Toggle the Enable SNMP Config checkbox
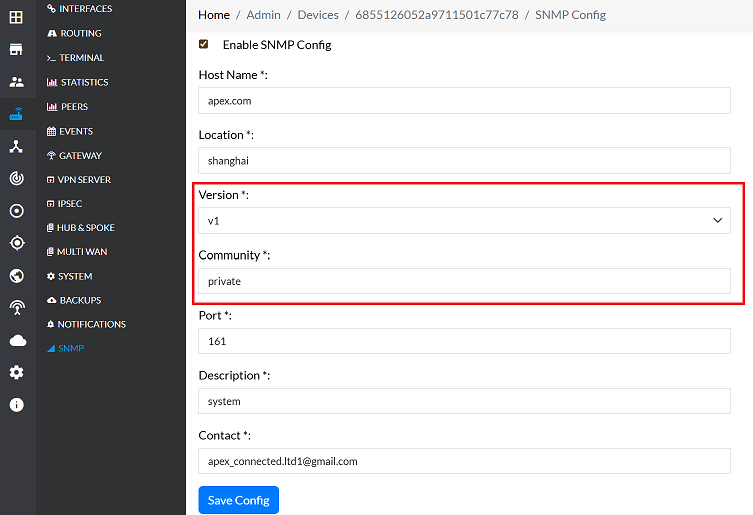This screenshot has width=753, height=515. coord(204,44)
